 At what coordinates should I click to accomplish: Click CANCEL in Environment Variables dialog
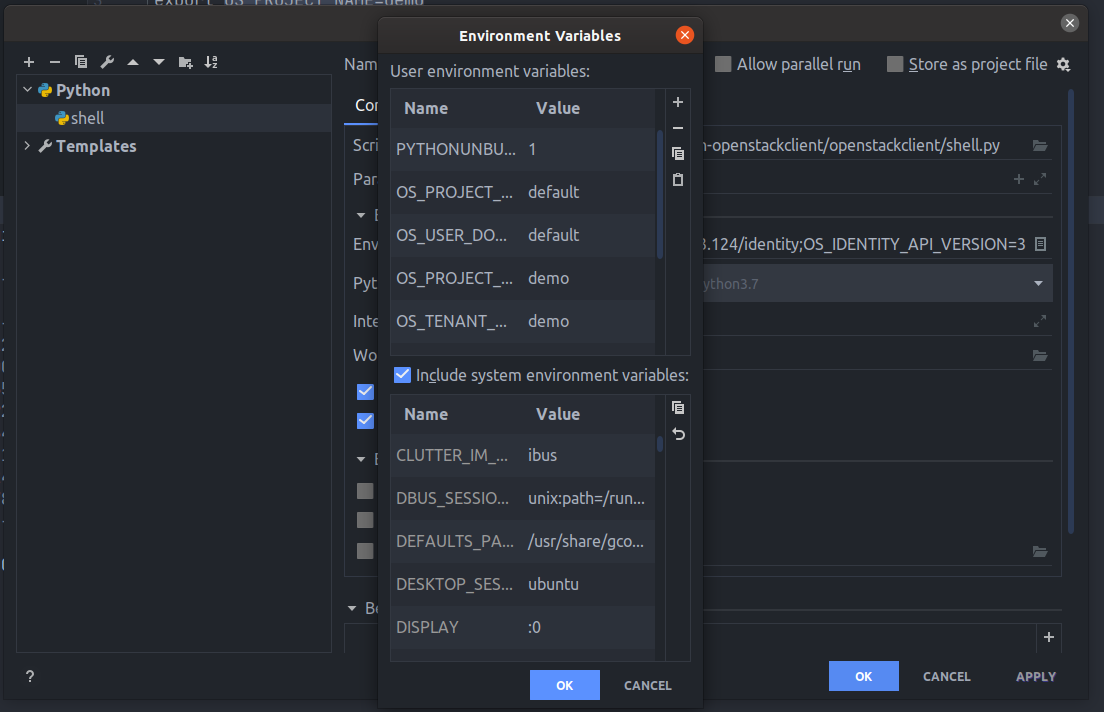click(x=648, y=685)
